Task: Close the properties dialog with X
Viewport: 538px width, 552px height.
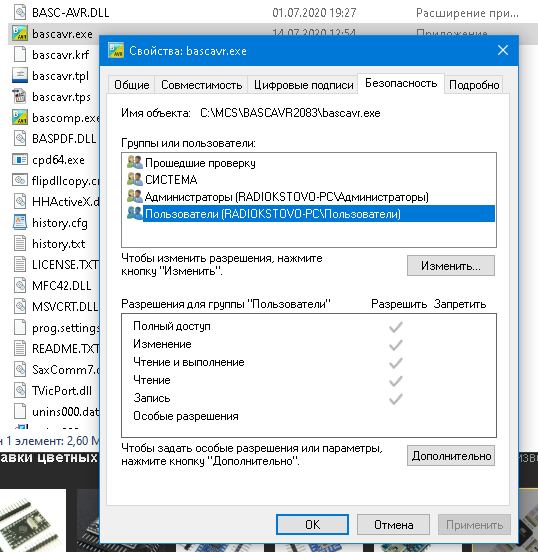Action: pos(503,50)
